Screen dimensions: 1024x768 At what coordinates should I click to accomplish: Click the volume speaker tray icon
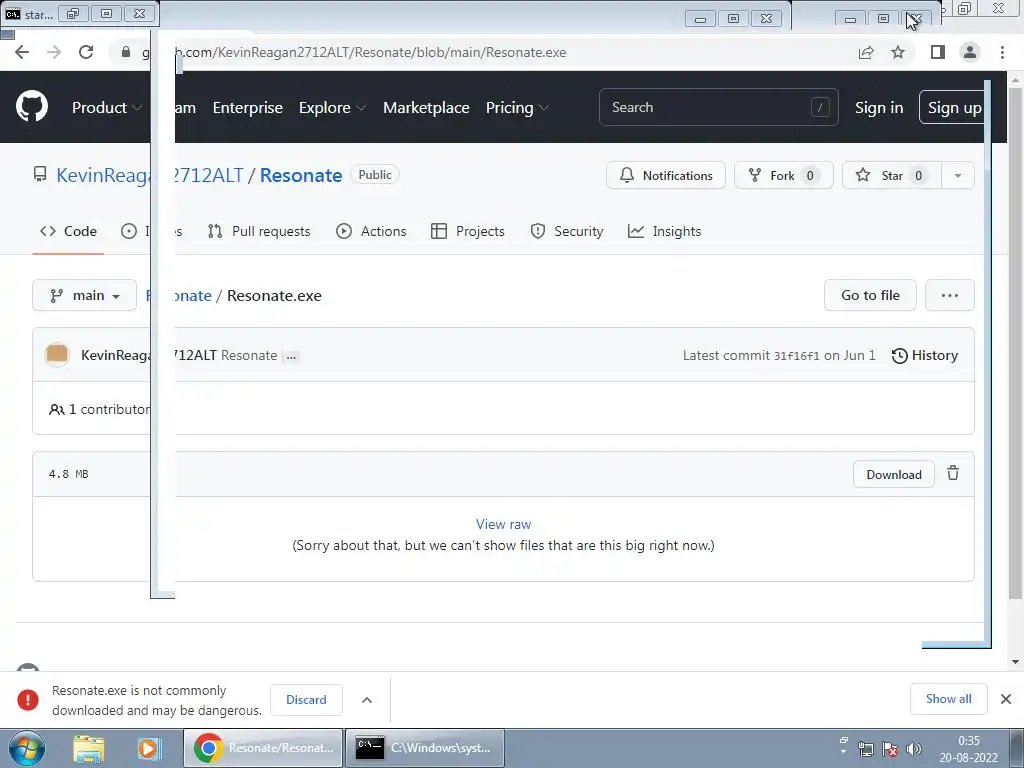[914, 749]
